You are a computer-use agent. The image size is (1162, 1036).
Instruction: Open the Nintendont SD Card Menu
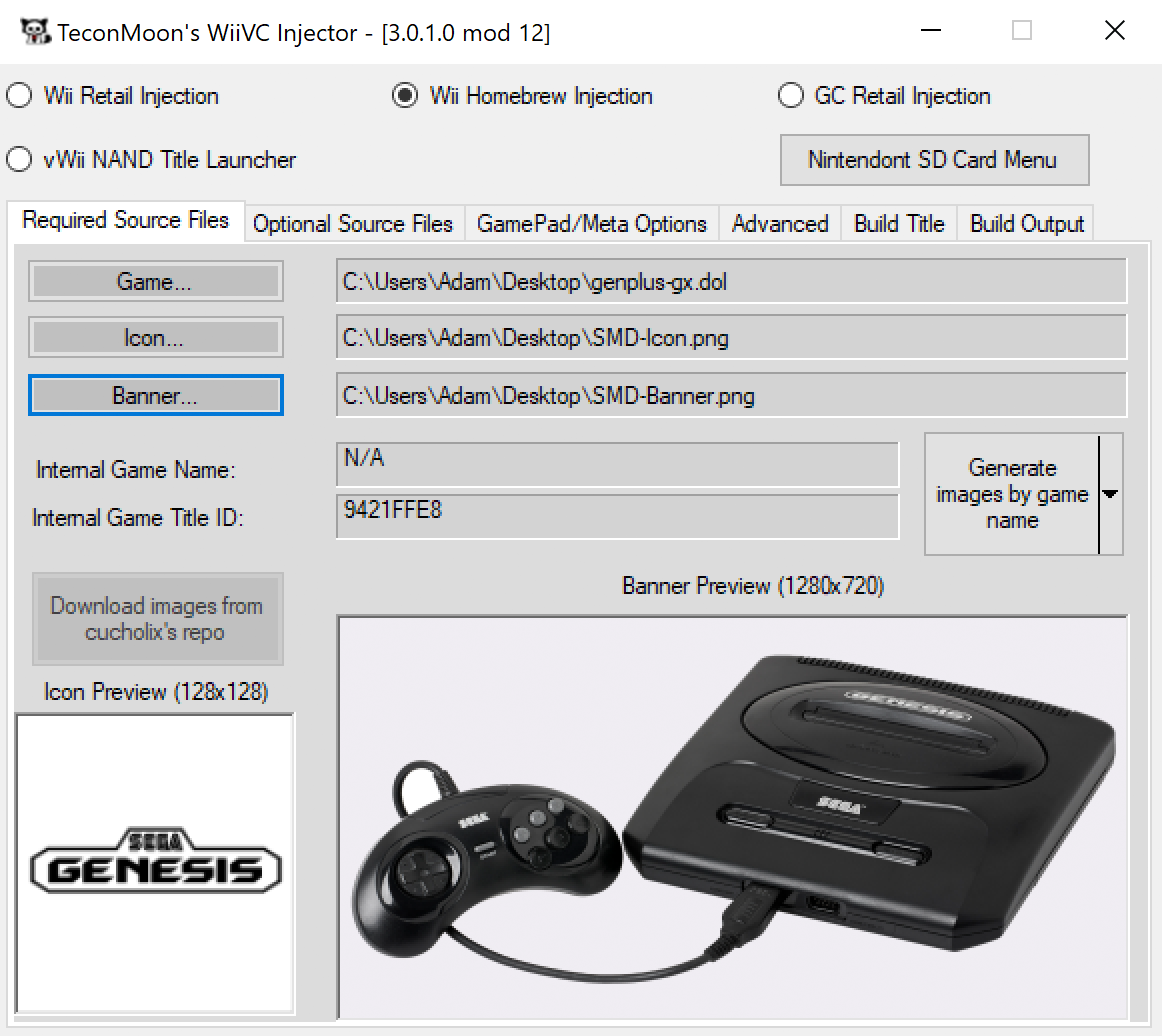tap(934, 159)
